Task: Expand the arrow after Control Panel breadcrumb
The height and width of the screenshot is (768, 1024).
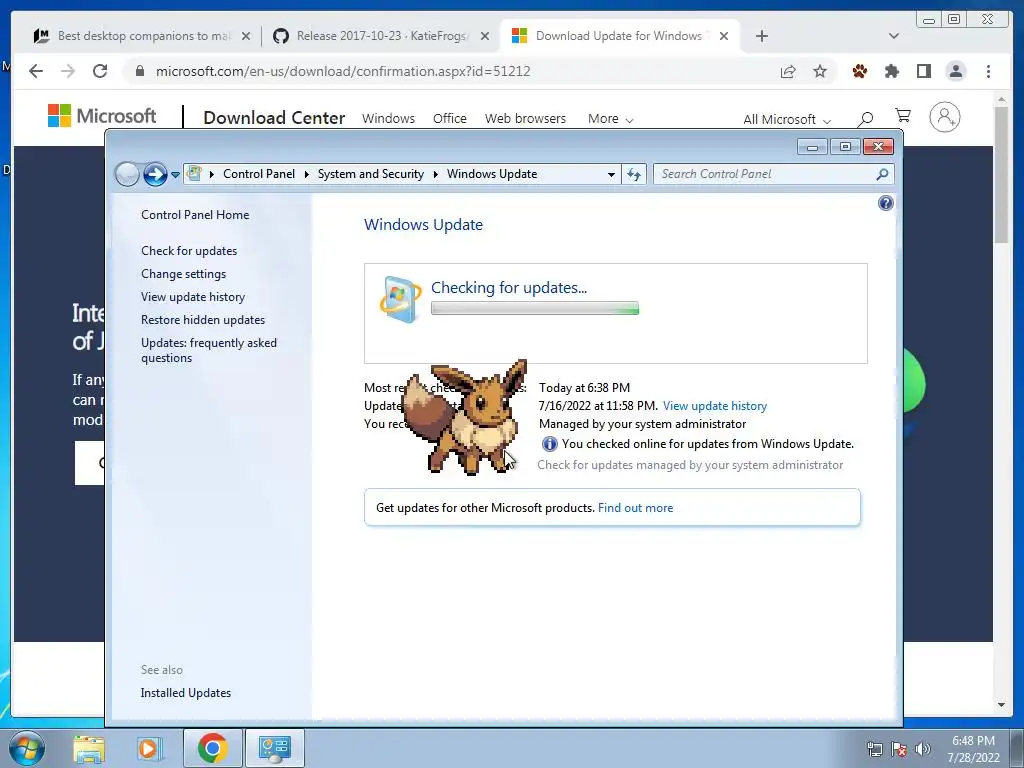Action: [306, 174]
